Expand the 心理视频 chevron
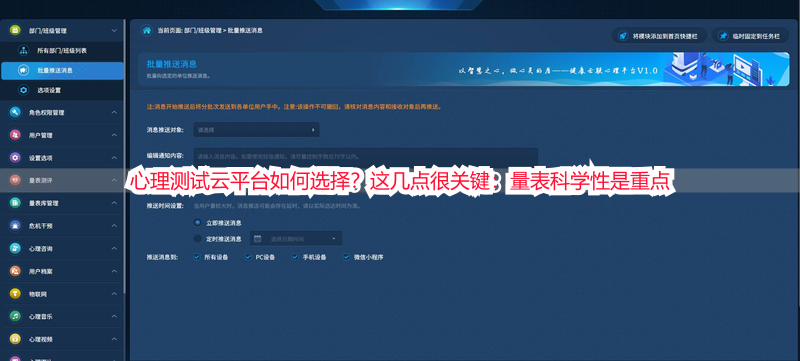The width and height of the screenshot is (800, 361). click(x=114, y=339)
